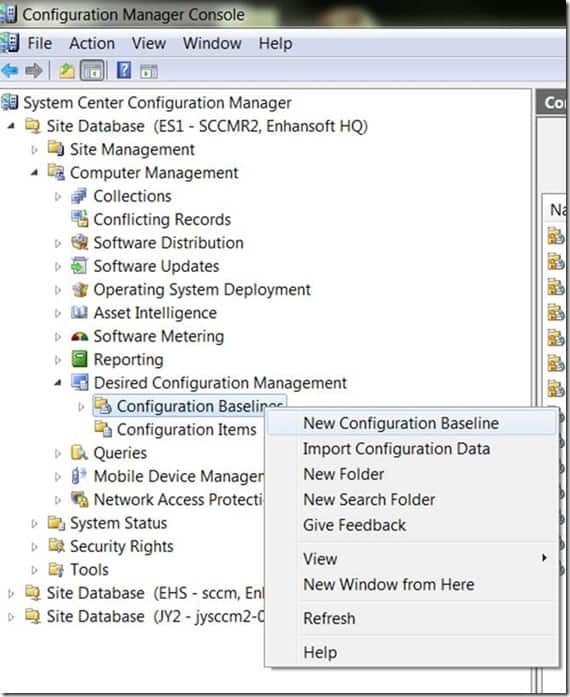The width and height of the screenshot is (570, 697).
Task: Click the Desired Configuration Management icon
Action: [x=80, y=382]
